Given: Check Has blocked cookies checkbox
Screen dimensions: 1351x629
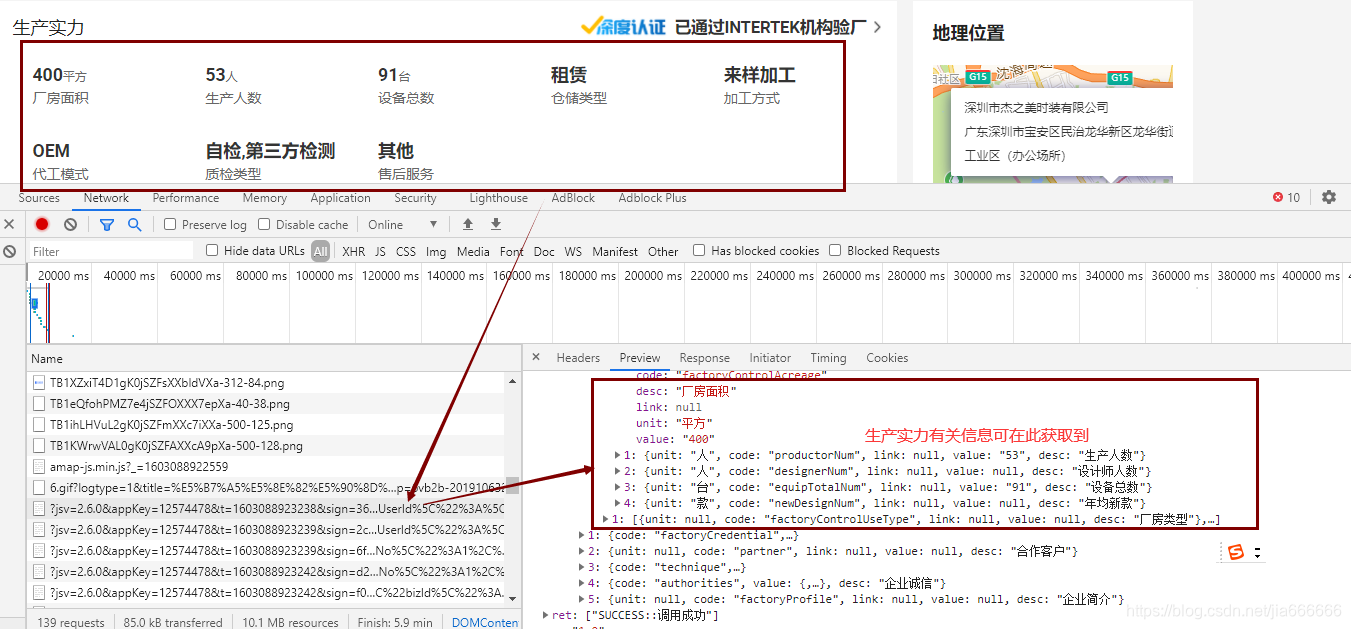Looking at the screenshot, I should tap(699, 251).
